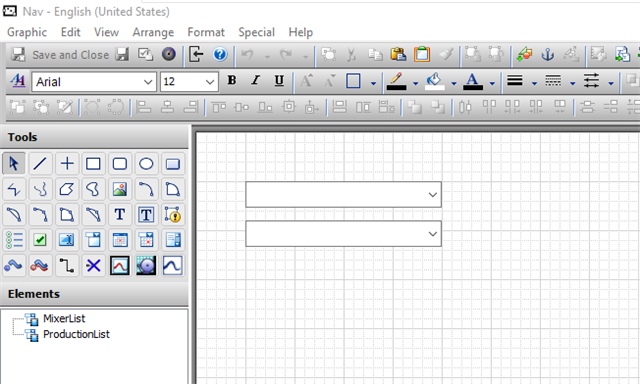Open the Format menu
Image resolution: width=640 pixels, height=384 pixels.
pos(206,32)
